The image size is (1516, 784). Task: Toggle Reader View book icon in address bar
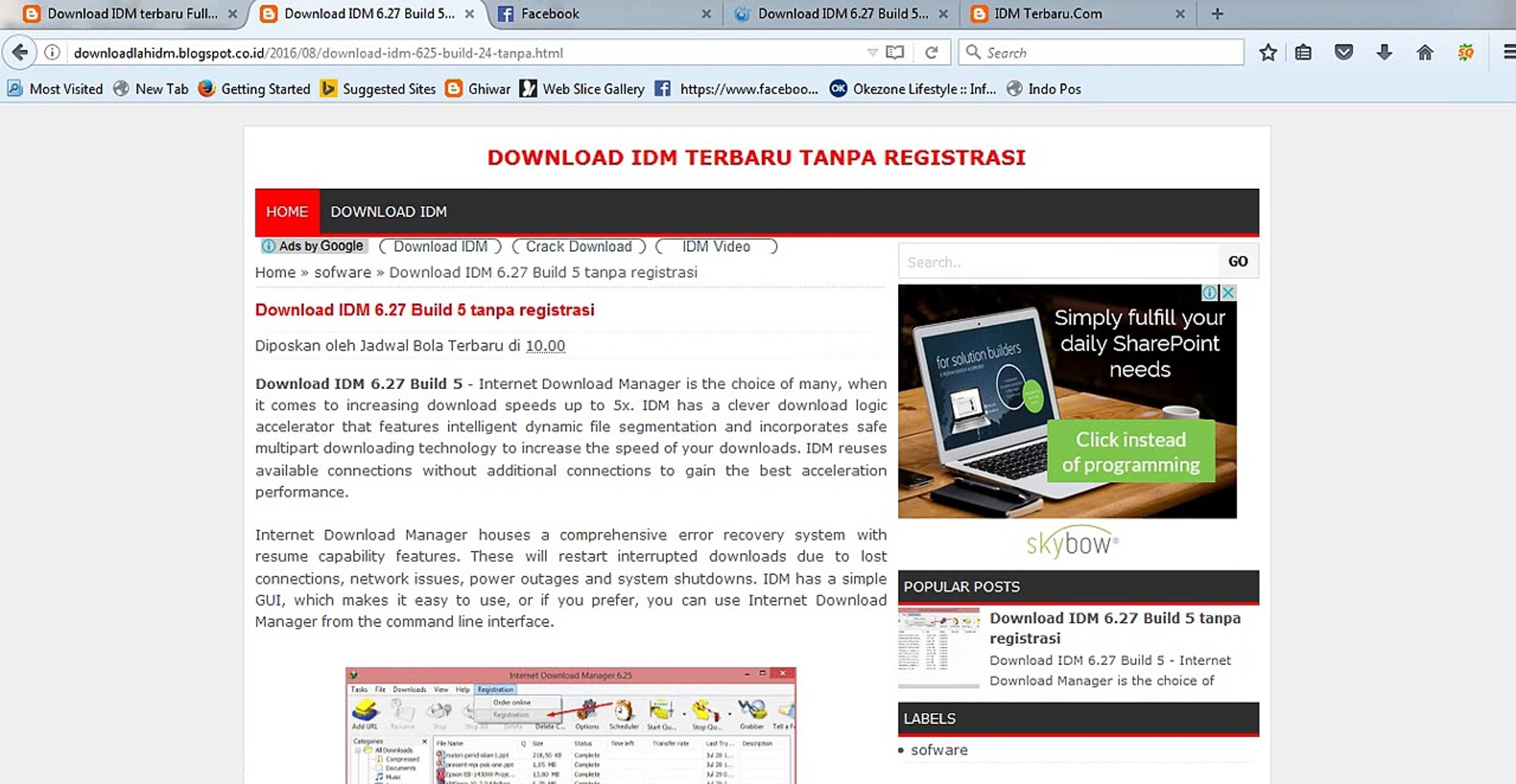point(895,52)
